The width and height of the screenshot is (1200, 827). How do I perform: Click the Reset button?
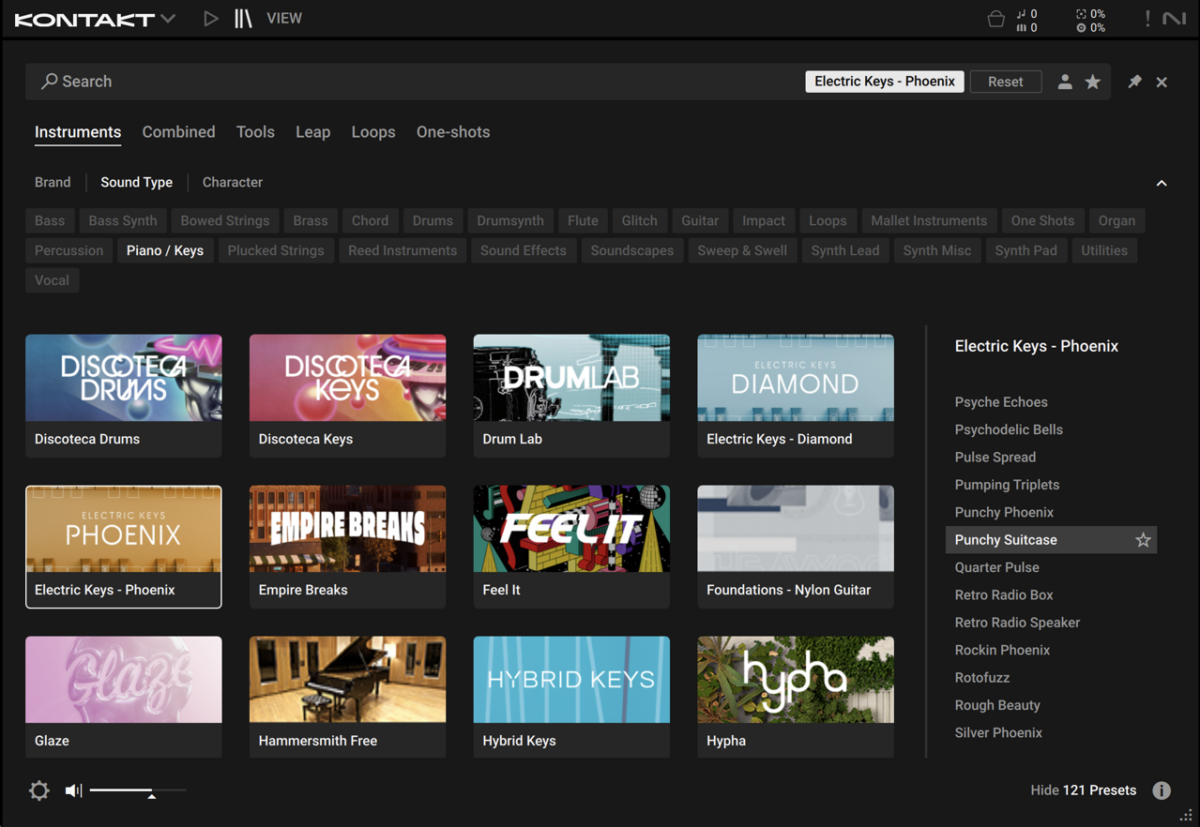[x=1005, y=82]
